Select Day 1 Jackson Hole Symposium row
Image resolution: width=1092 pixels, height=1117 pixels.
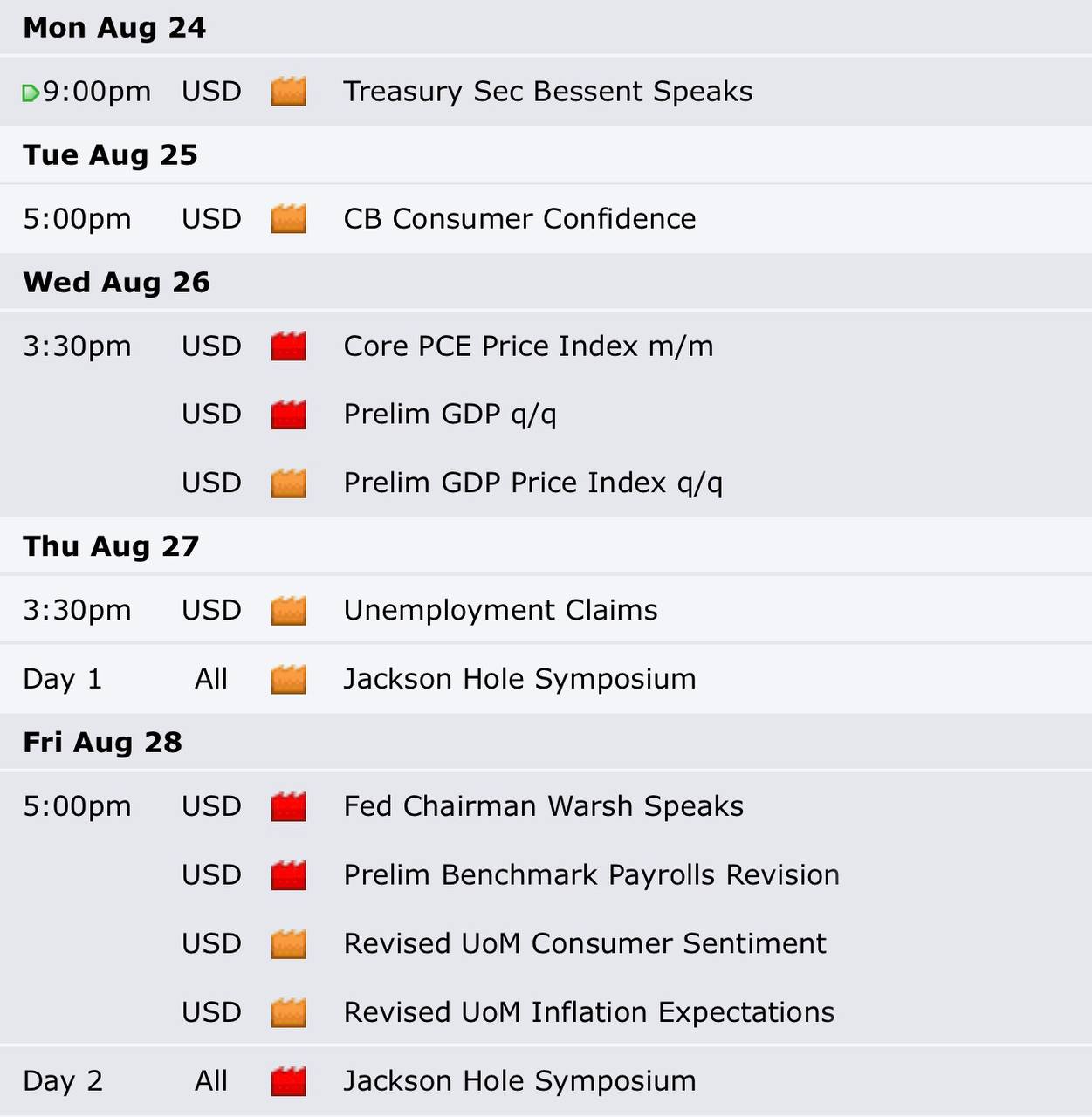[546, 679]
